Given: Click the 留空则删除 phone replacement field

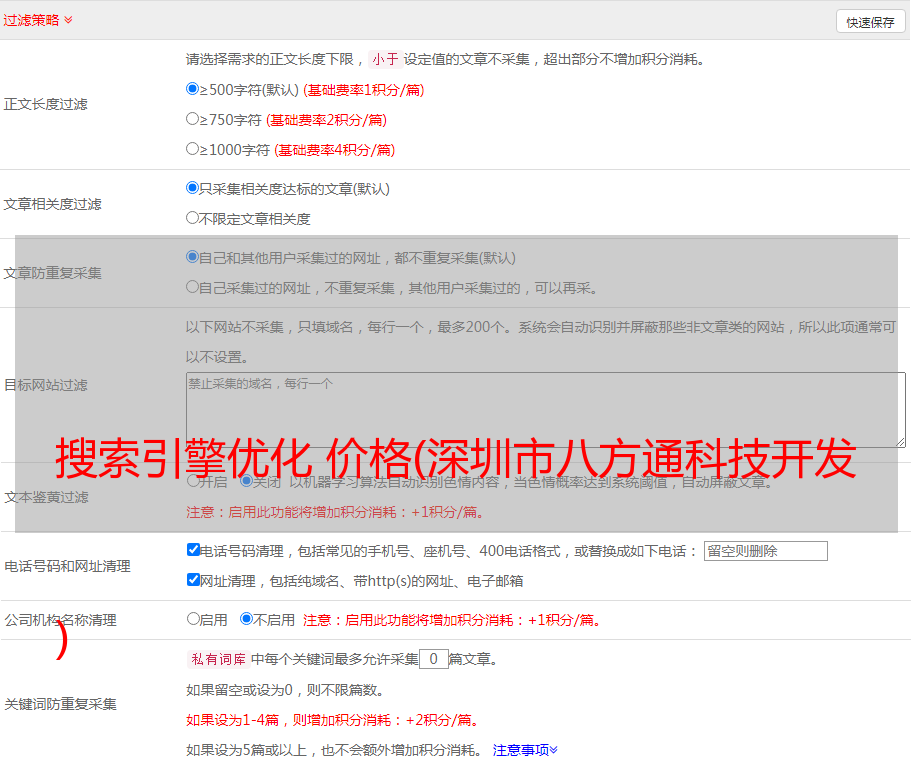Looking at the screenshot, I should coord(765,551).
